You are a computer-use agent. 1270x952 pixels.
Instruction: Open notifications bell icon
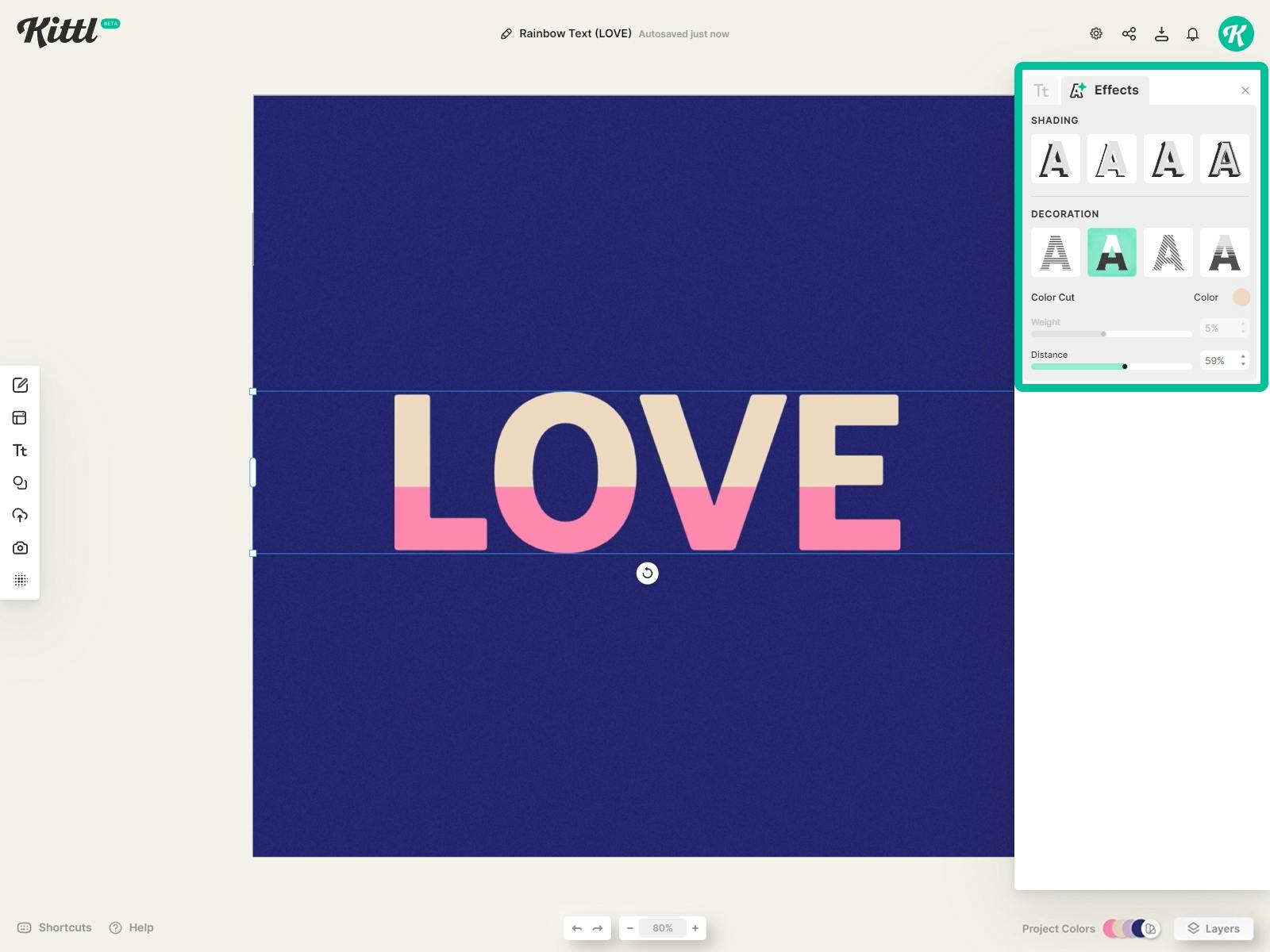click(1193, 34)
